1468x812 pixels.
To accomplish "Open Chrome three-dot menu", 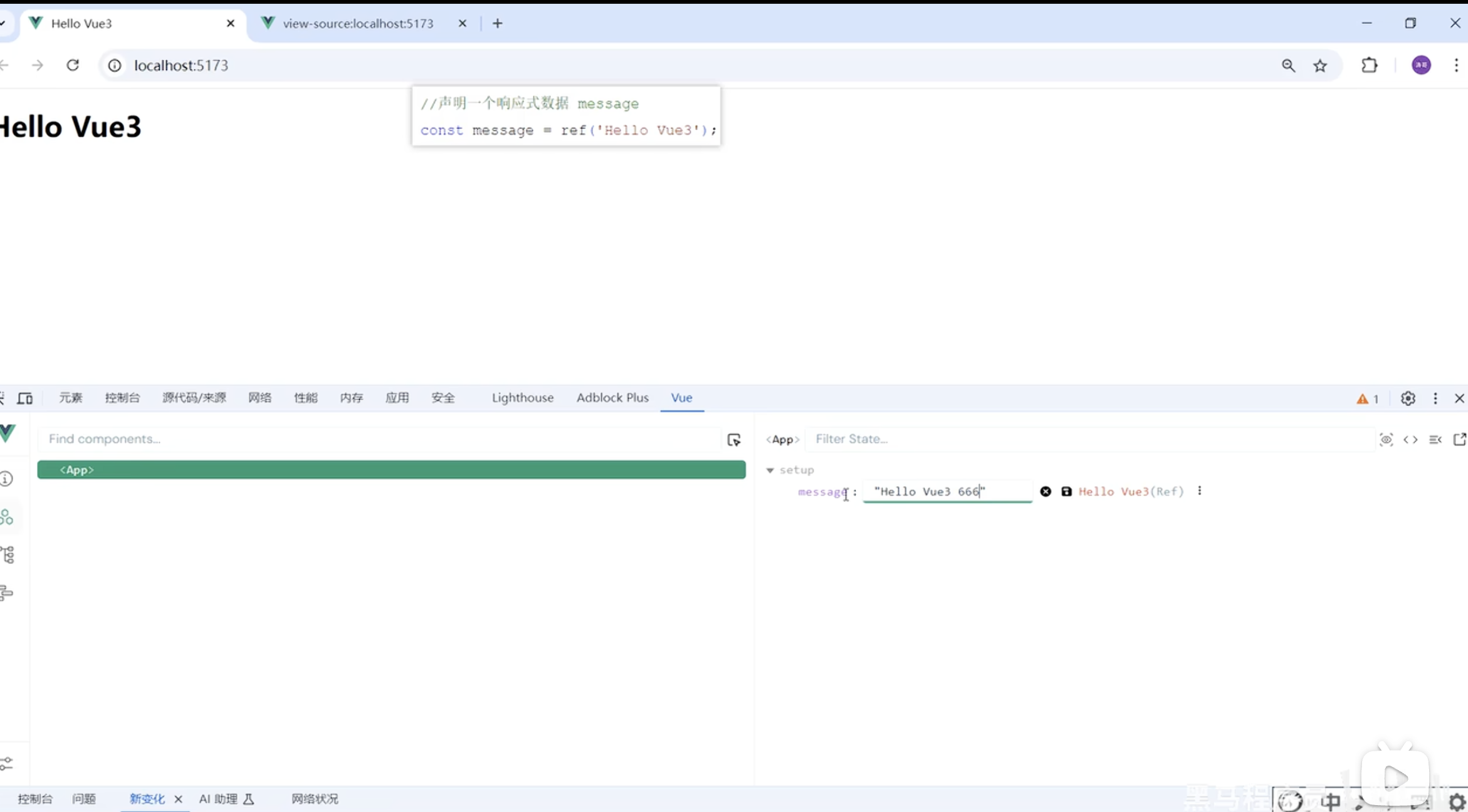I will [x=1456, y=65].
